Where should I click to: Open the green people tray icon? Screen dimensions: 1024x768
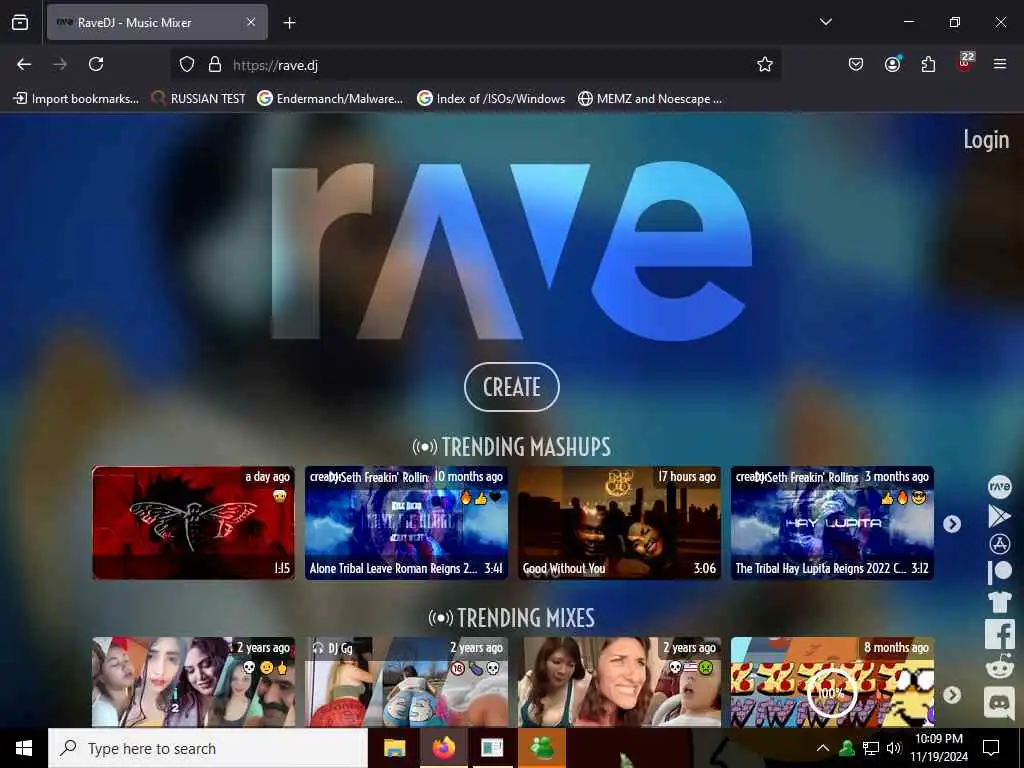(x=847, y=748)
